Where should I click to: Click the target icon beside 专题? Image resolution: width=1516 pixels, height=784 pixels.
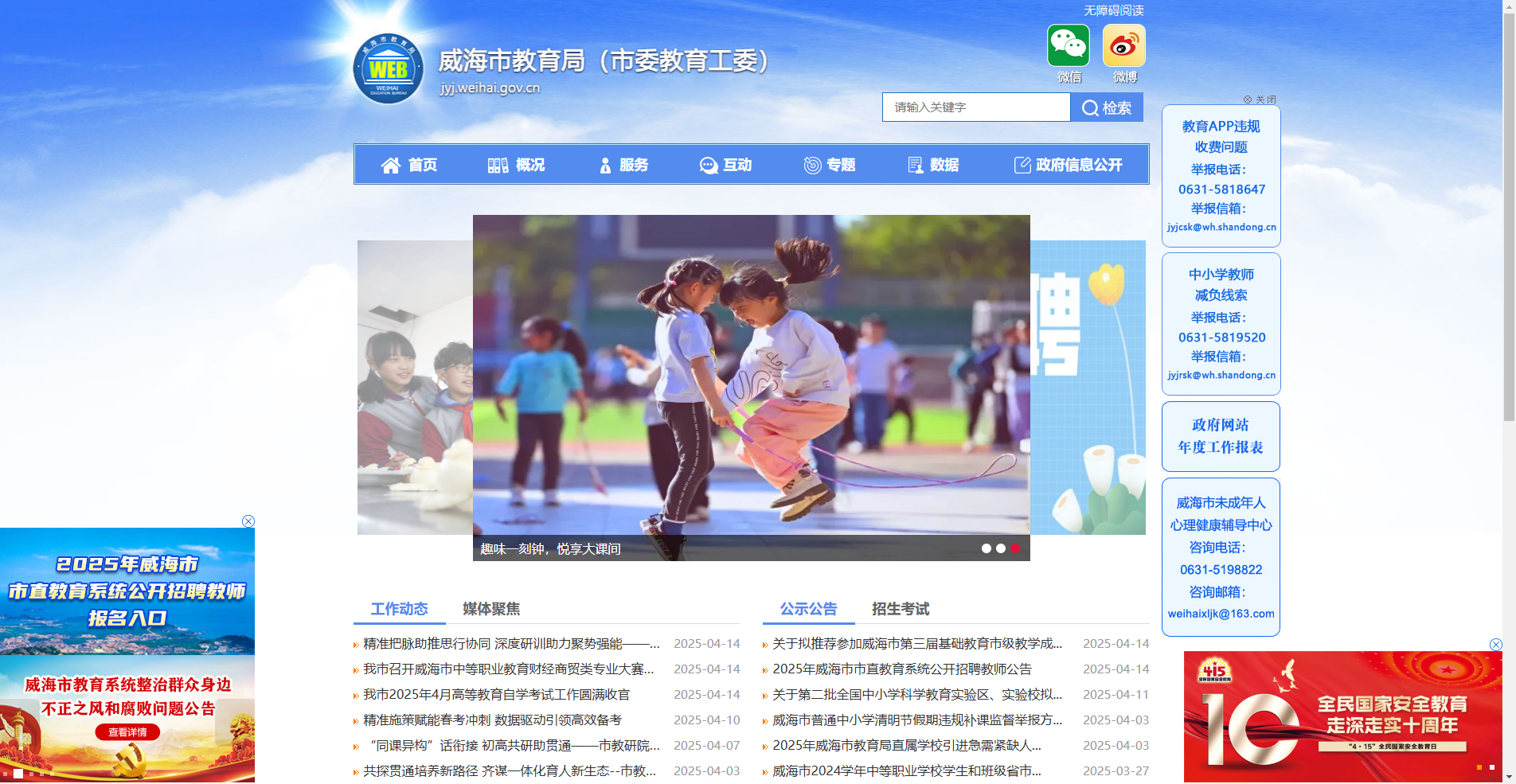click(x=811, y=165)
